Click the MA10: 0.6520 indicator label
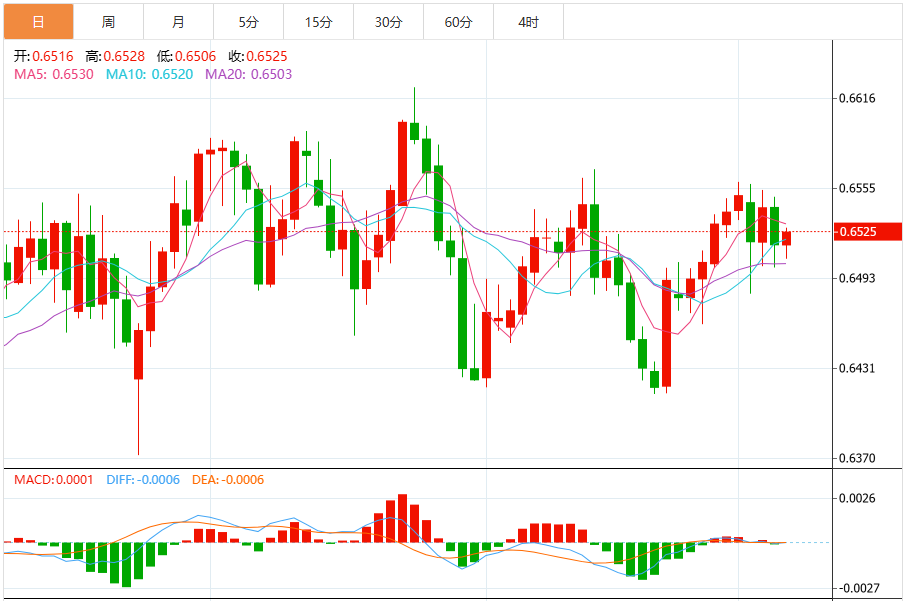Screen dimensions: 912x601 [x=150, y=74]
